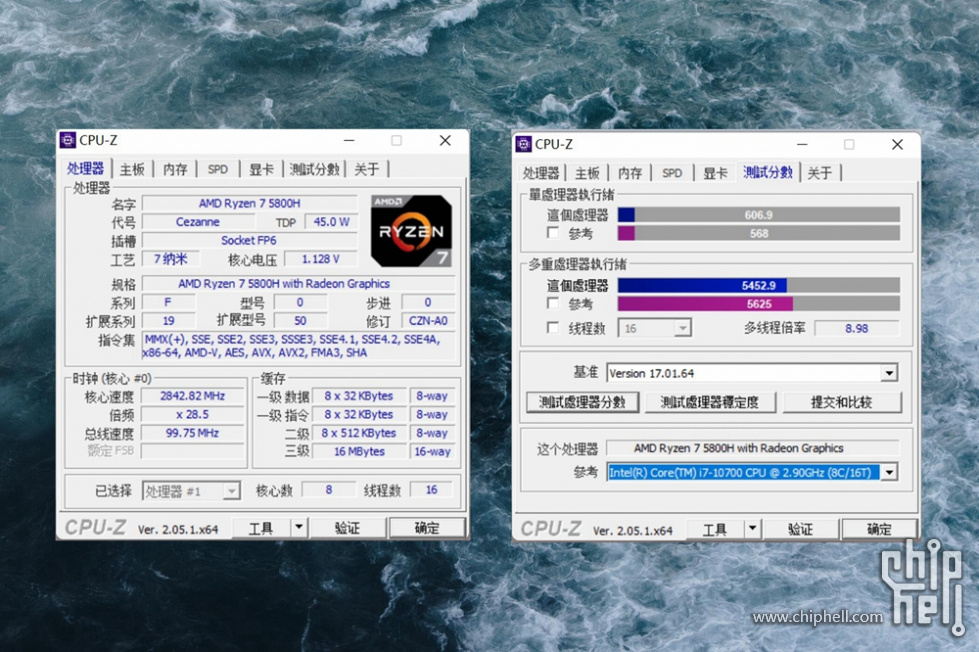Open 工具 dropdown arrow in left window

298,528
